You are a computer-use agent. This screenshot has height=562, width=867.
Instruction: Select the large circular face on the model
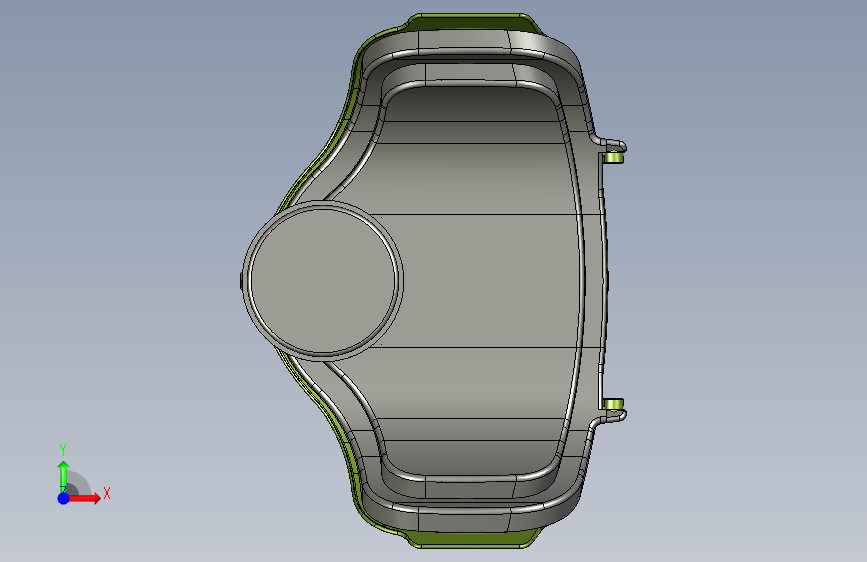[323, 280]
